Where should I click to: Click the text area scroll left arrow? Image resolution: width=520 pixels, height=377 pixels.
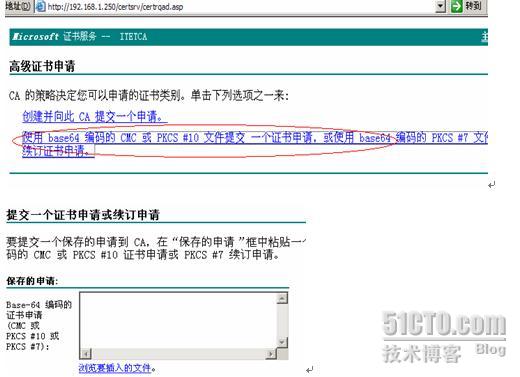[86, 354]
